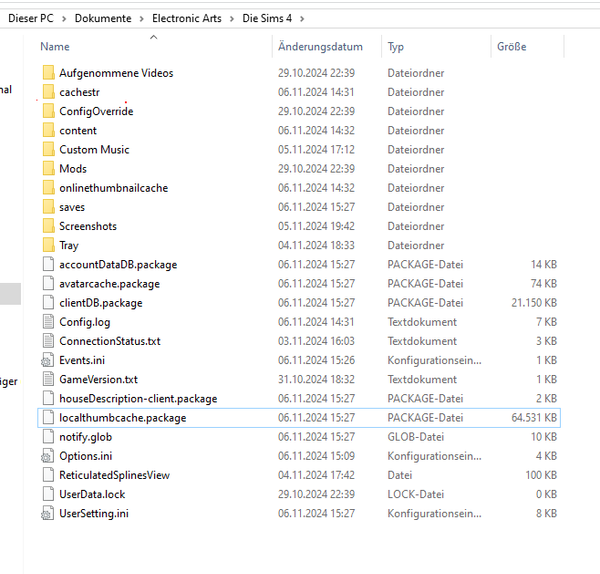Select the Events.ini gear file icon

click(47, 360)
